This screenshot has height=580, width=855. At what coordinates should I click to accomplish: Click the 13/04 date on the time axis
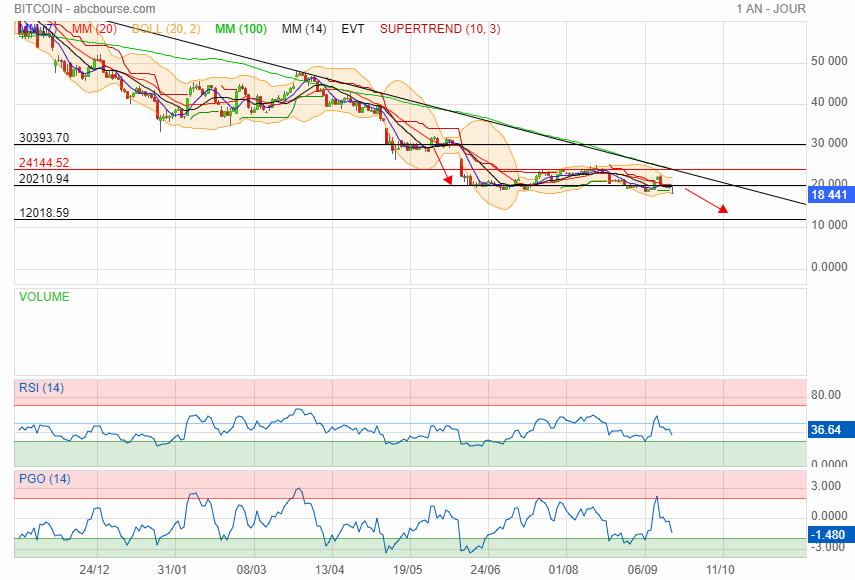329,568
